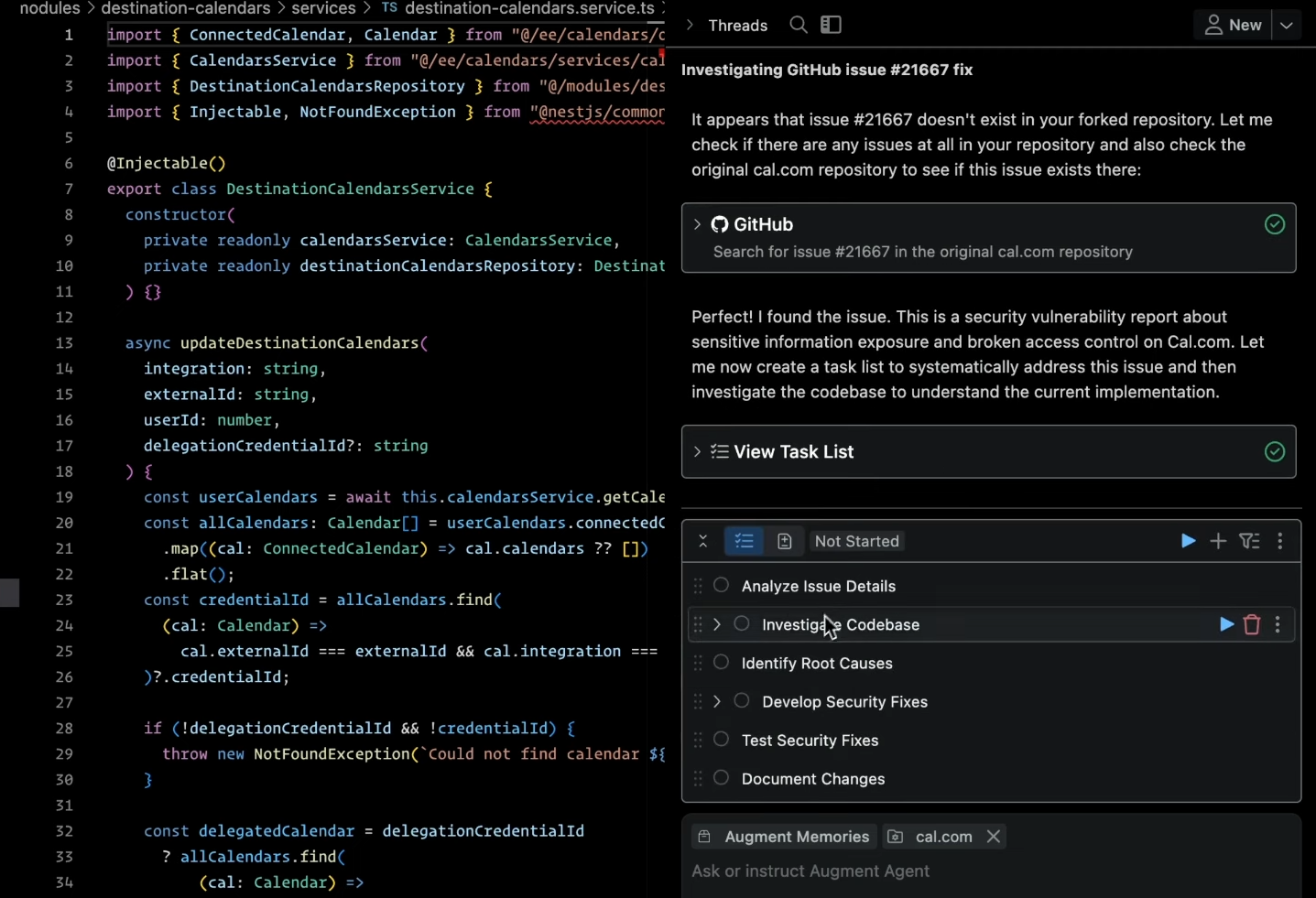Toggle Develop Security Fixes status circle
Image resolution: width=1316 pixels, height=898 pixels.
coord(742,700)
